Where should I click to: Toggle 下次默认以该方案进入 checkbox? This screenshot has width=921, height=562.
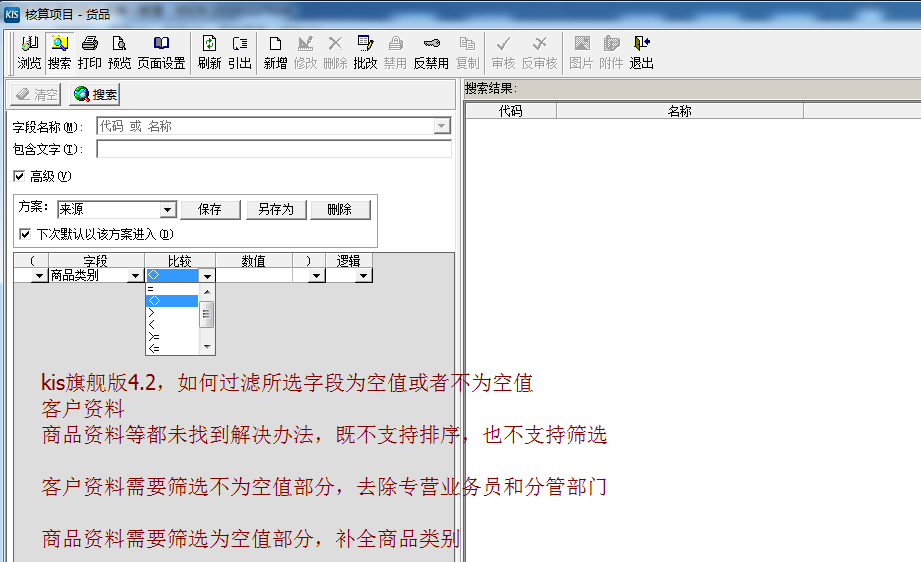click(25, 234)
